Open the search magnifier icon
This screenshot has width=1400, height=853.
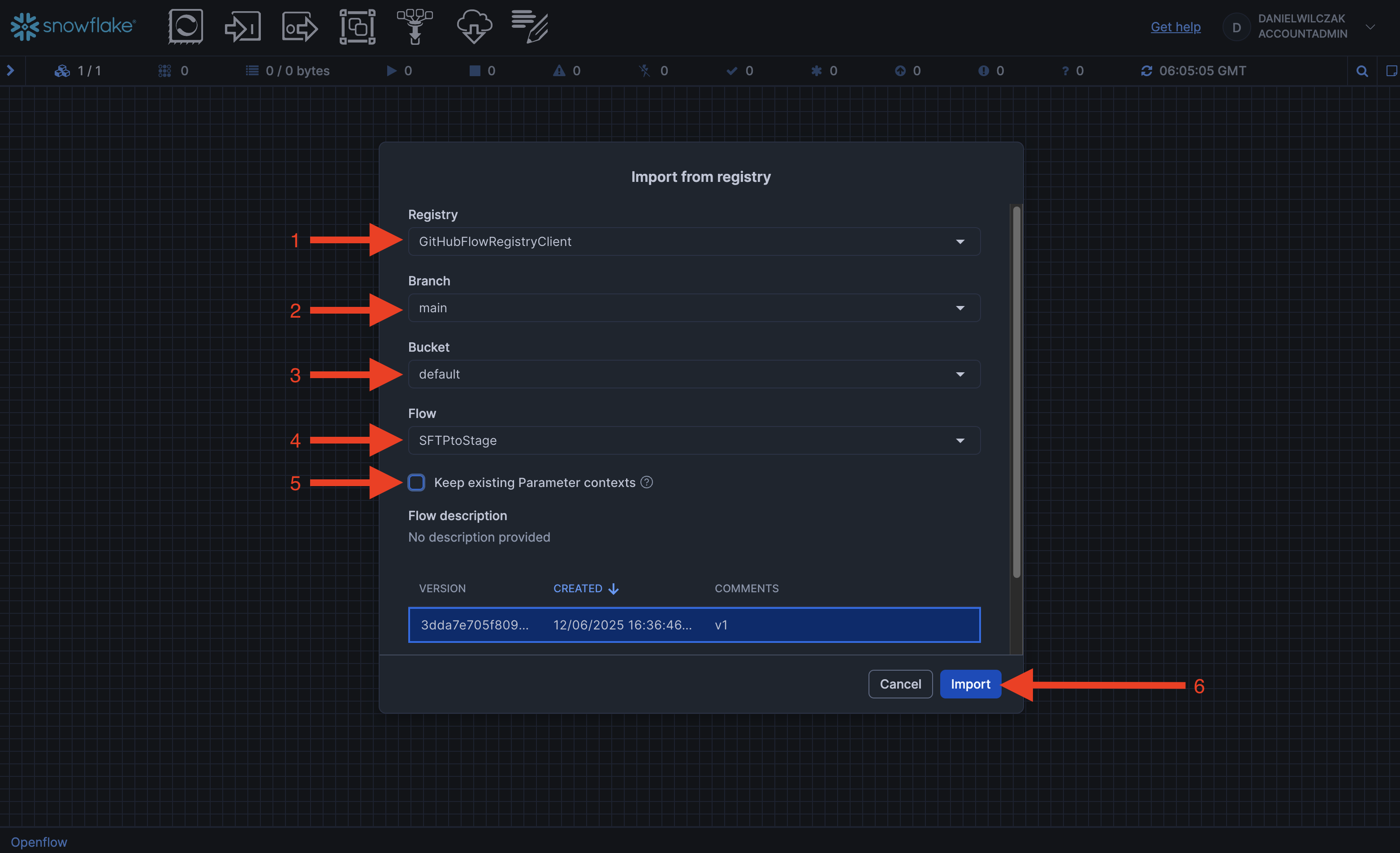point(1361,71)
